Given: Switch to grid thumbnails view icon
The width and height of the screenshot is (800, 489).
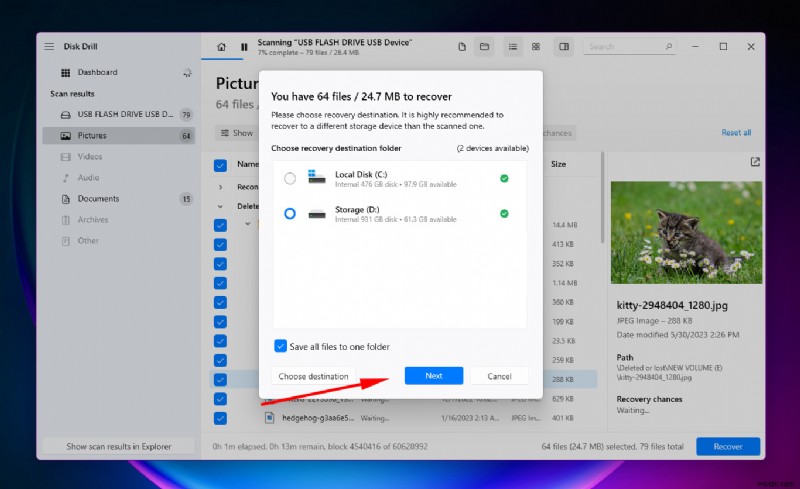Looking at the screenshot, I should 536,46.
